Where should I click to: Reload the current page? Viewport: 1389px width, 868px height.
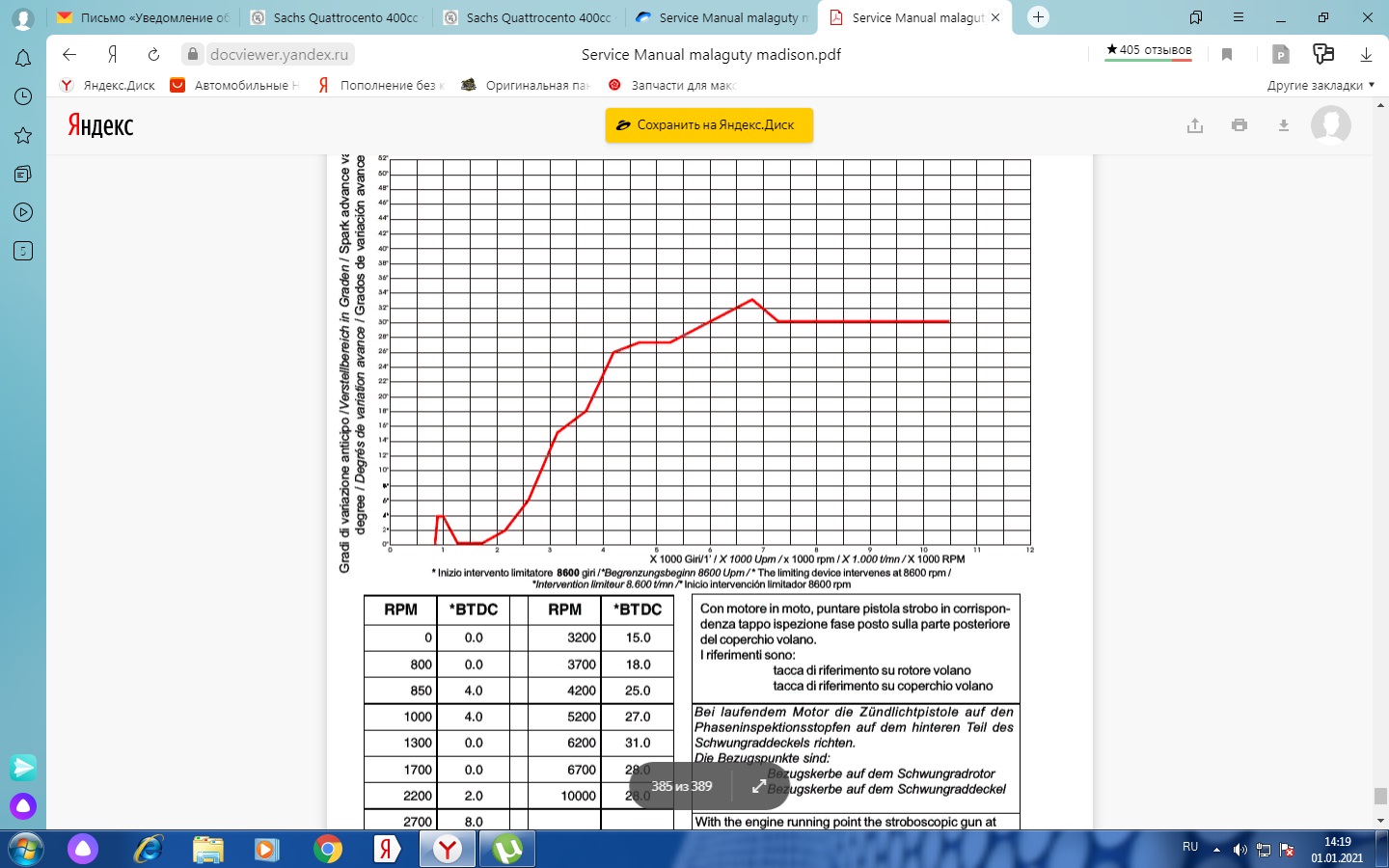pyautogui.click(x=153, y=55)
